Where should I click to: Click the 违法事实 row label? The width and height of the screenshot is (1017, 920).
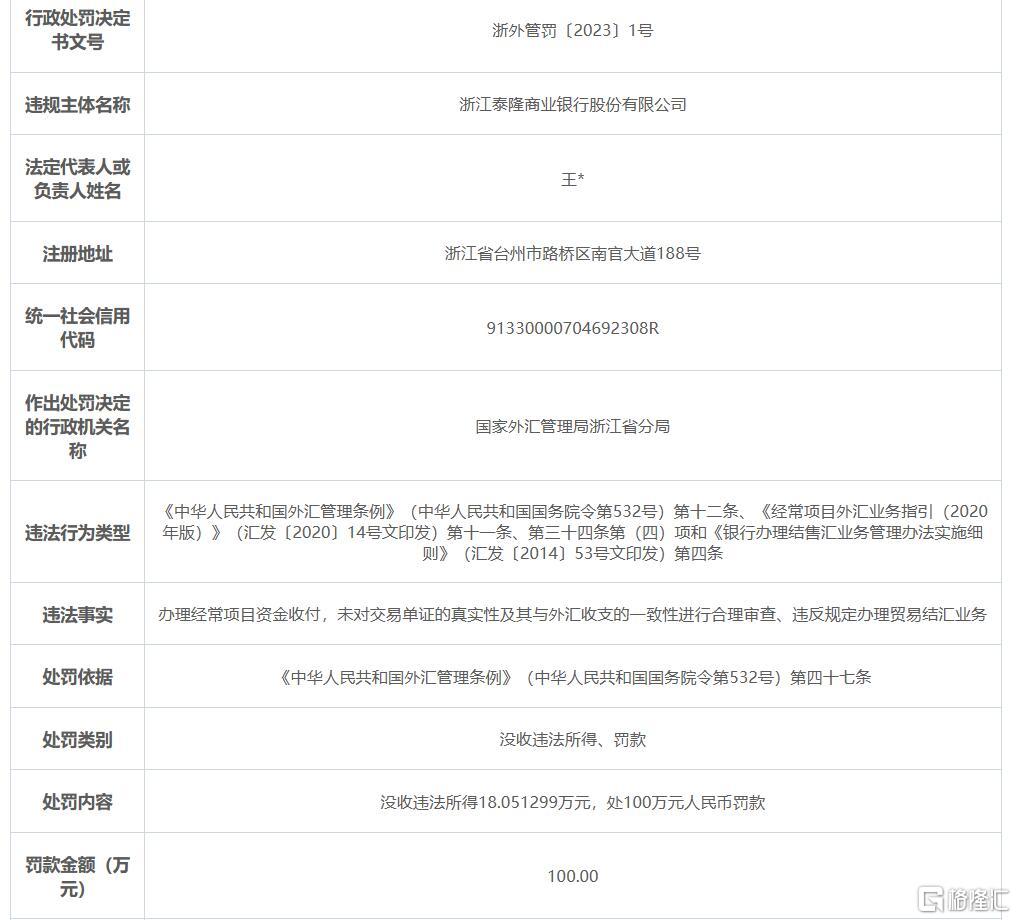pos(77,614)
